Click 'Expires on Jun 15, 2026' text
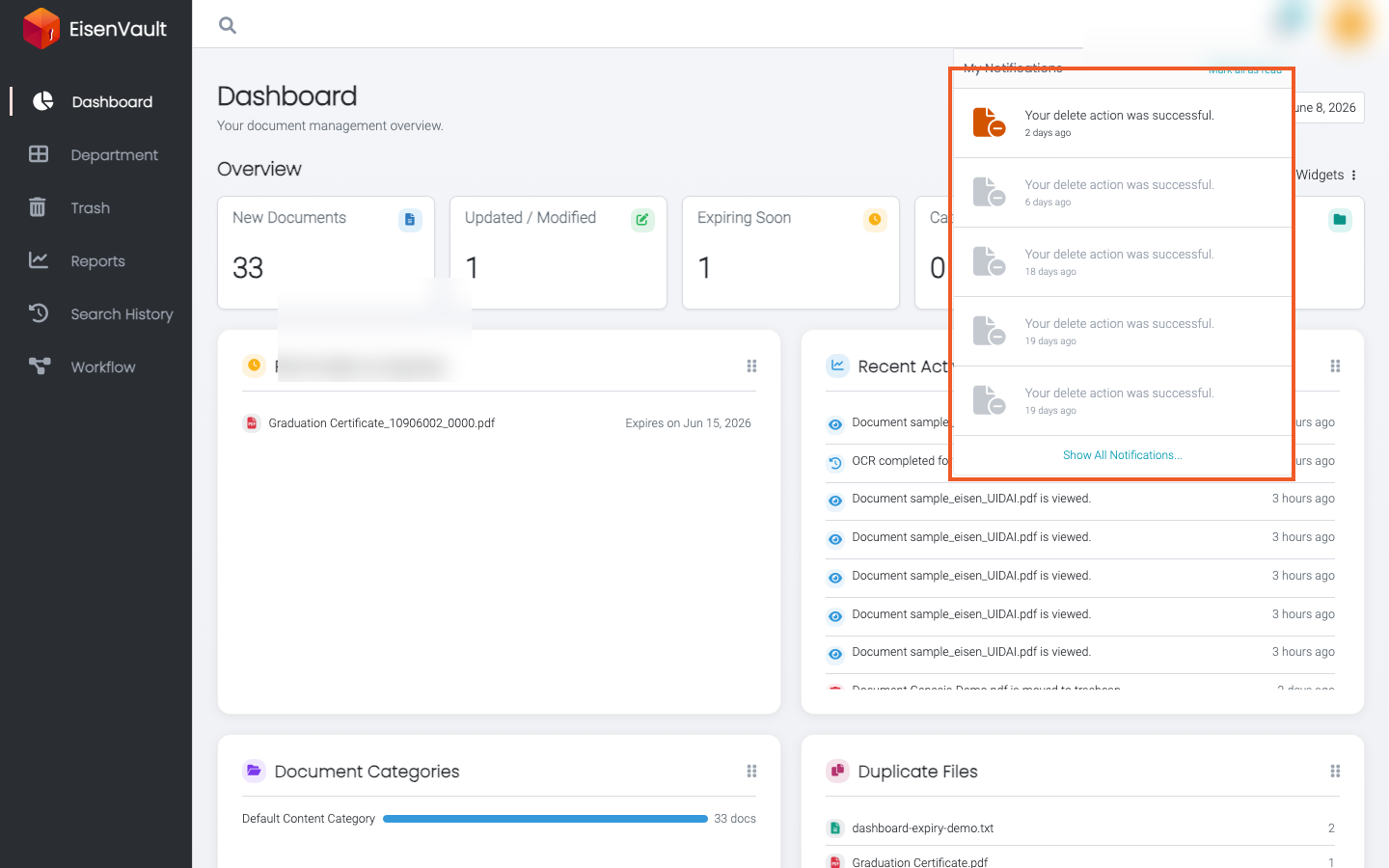 [688, 422]
